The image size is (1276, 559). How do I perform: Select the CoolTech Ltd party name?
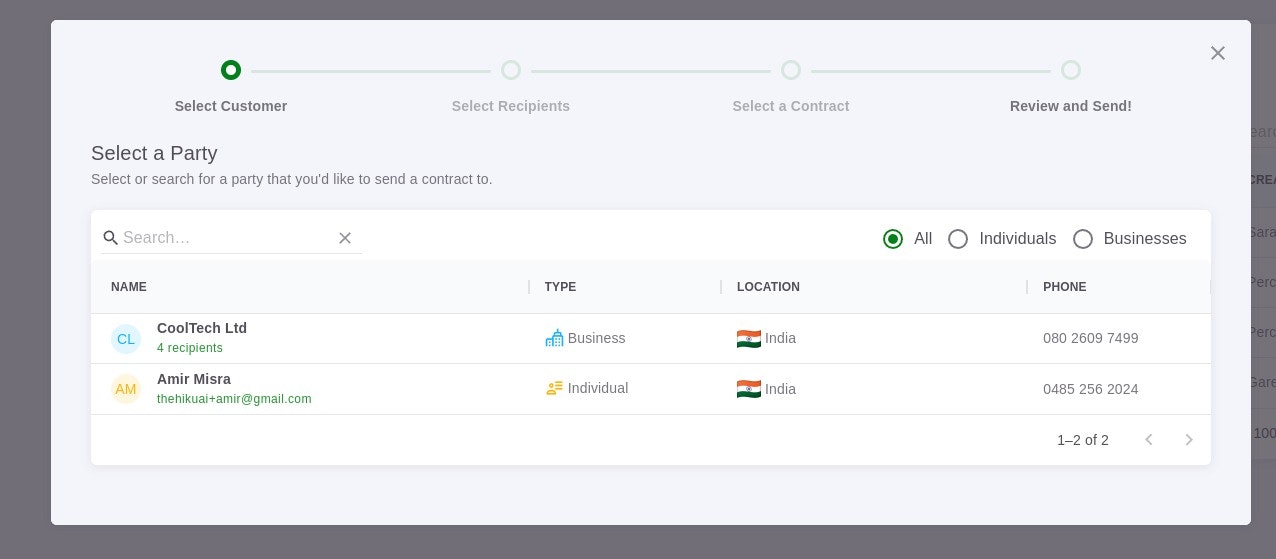(x=202, y=328)
